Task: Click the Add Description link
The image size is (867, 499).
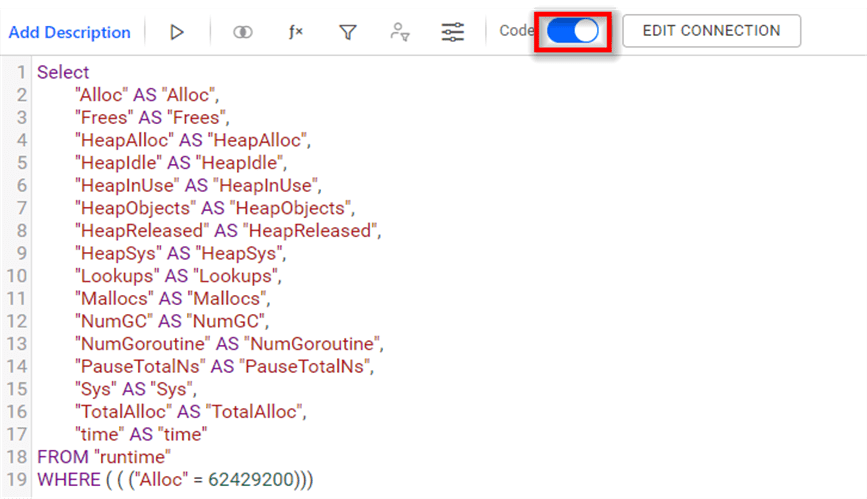Action: [x=70, y=32]
